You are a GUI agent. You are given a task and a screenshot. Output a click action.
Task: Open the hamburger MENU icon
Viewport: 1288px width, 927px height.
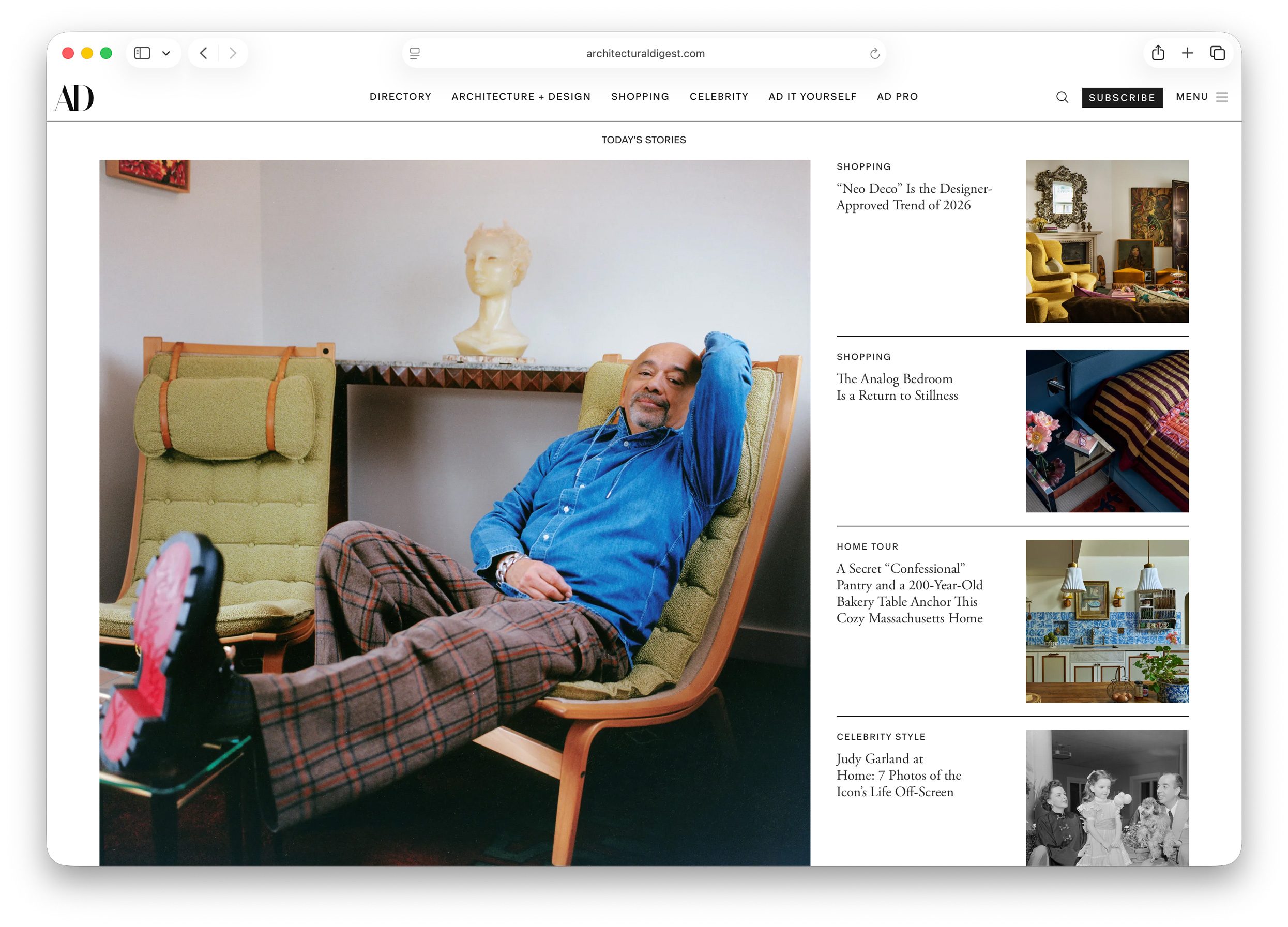(1221, 97)
